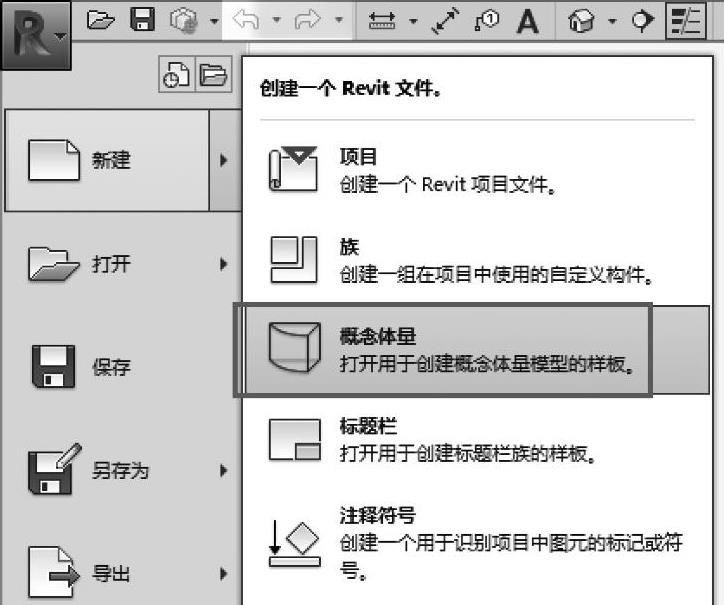Click the 项目 project icon
The image size is (724, 605).
click(x=294, y=168)
